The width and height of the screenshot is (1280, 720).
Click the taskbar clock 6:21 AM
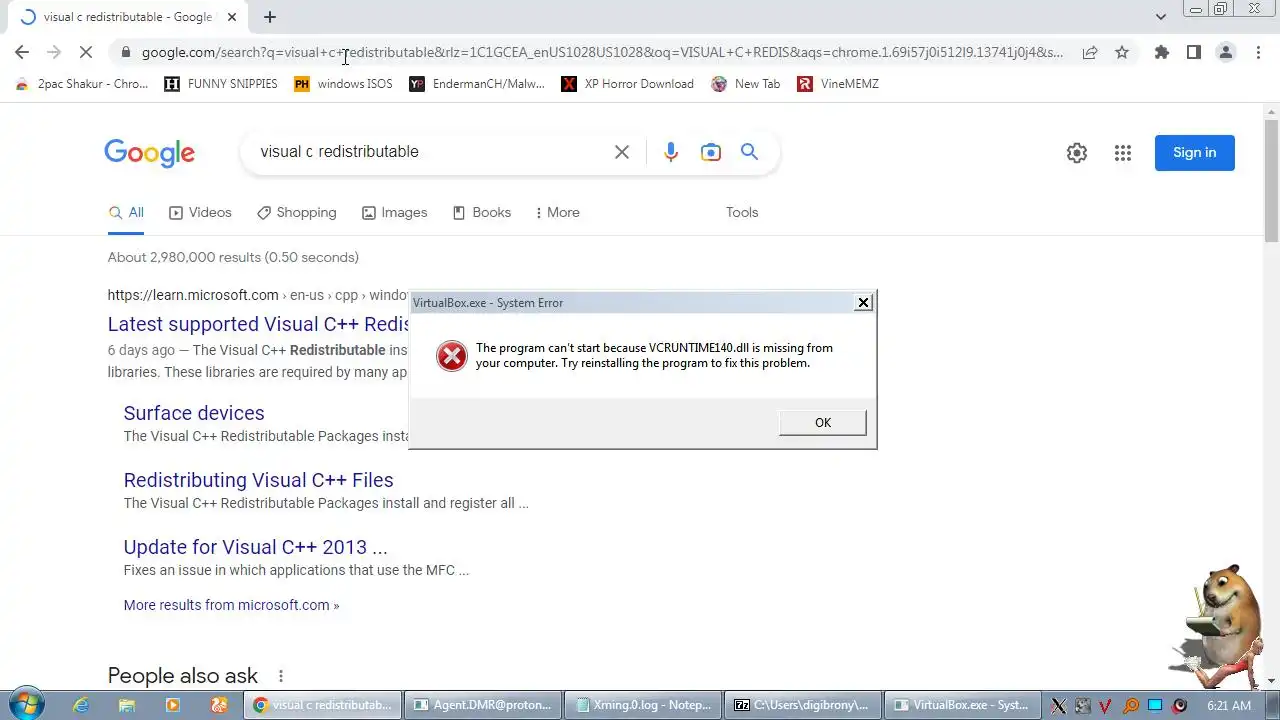point(1230,706)
